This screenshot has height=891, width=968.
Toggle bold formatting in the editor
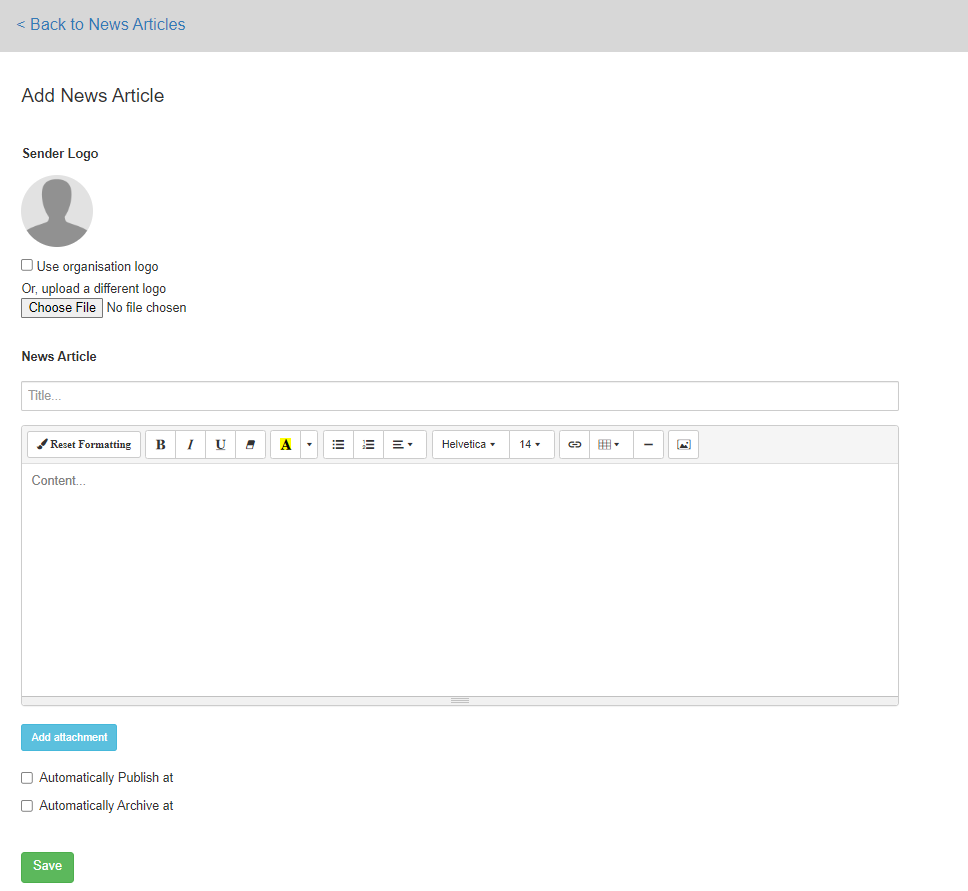pos(160,445)
